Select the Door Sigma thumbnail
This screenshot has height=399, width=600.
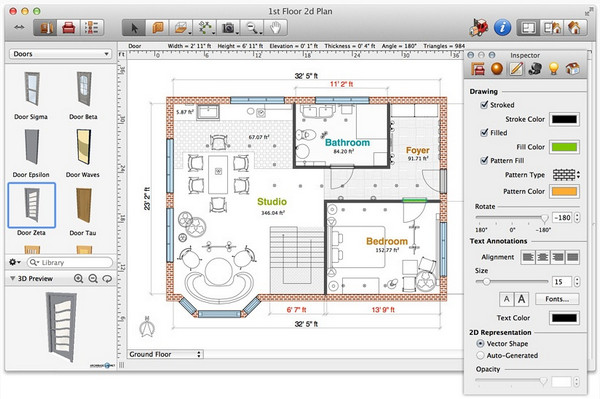click(31, 89)
